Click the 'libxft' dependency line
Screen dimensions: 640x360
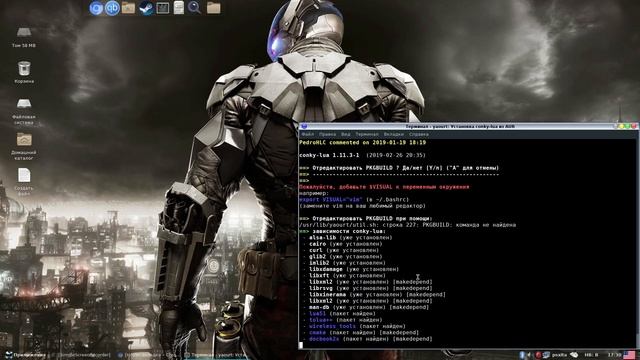click(x=344, y=276)
